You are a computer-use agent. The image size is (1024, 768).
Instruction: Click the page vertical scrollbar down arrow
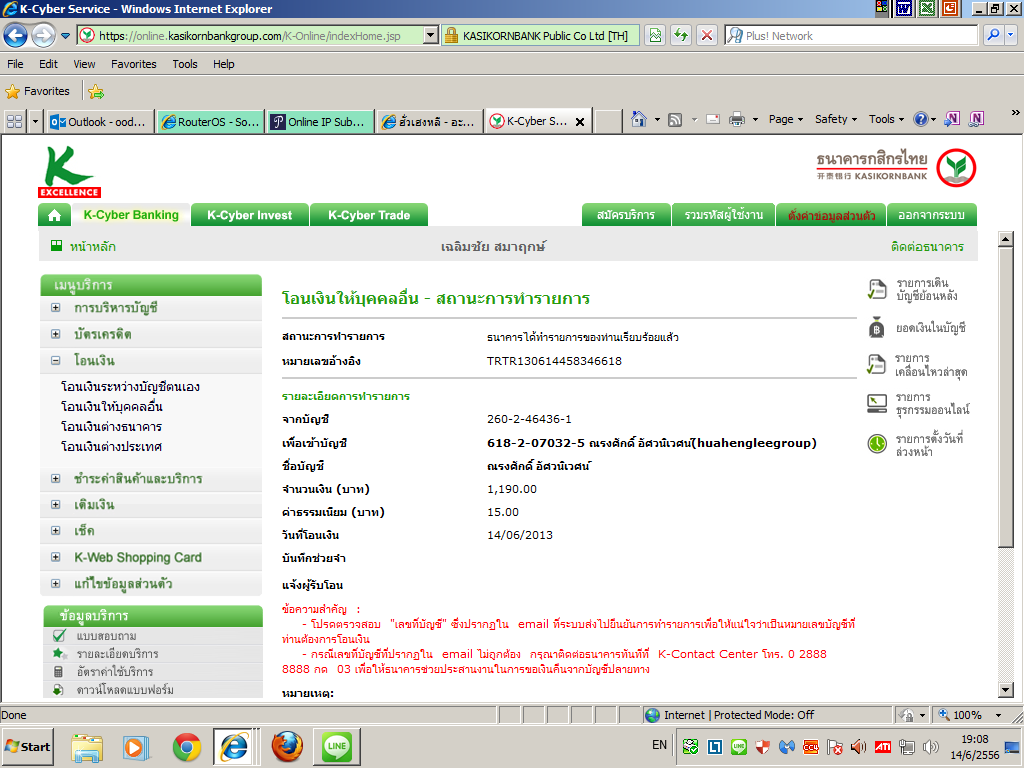1006,690
